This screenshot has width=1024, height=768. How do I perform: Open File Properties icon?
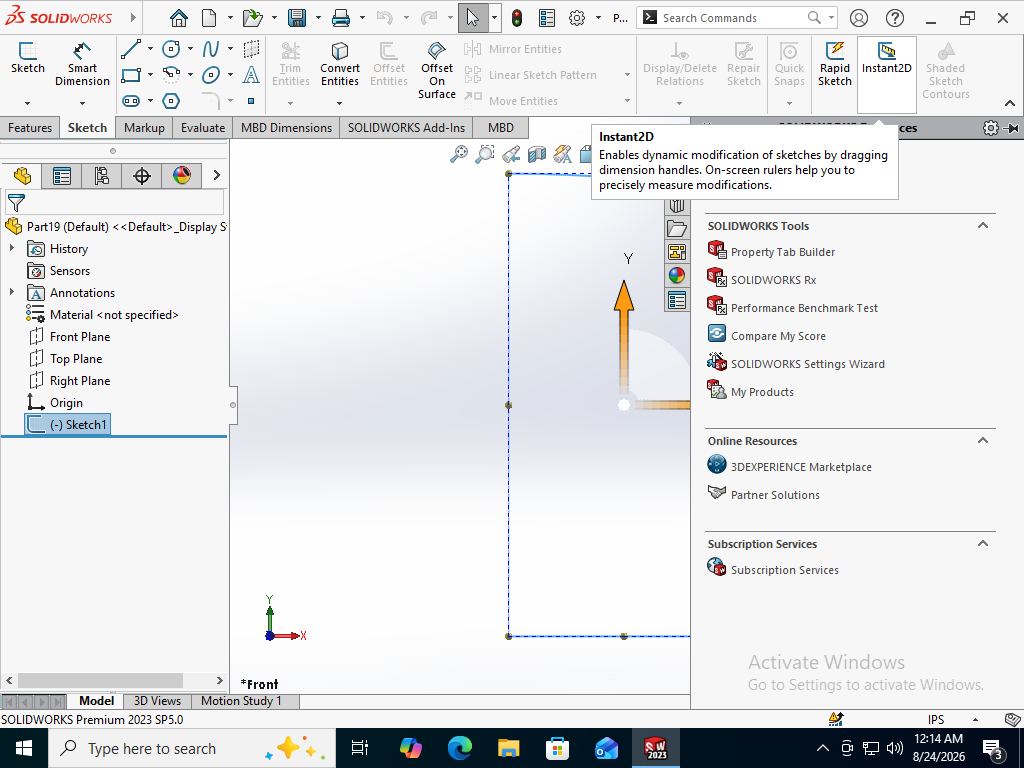(547, 18)
